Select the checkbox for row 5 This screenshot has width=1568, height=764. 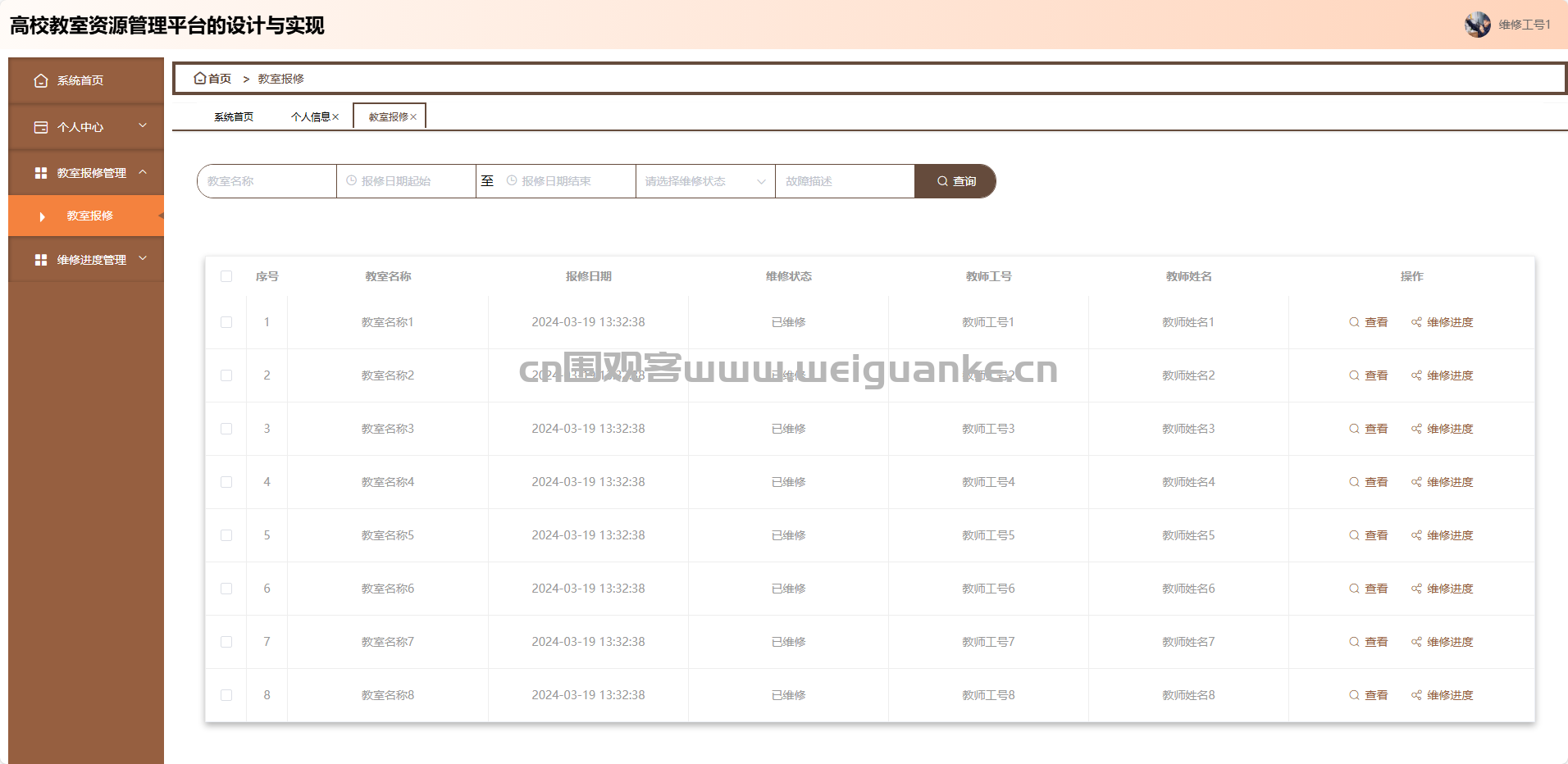click(226, 535)
